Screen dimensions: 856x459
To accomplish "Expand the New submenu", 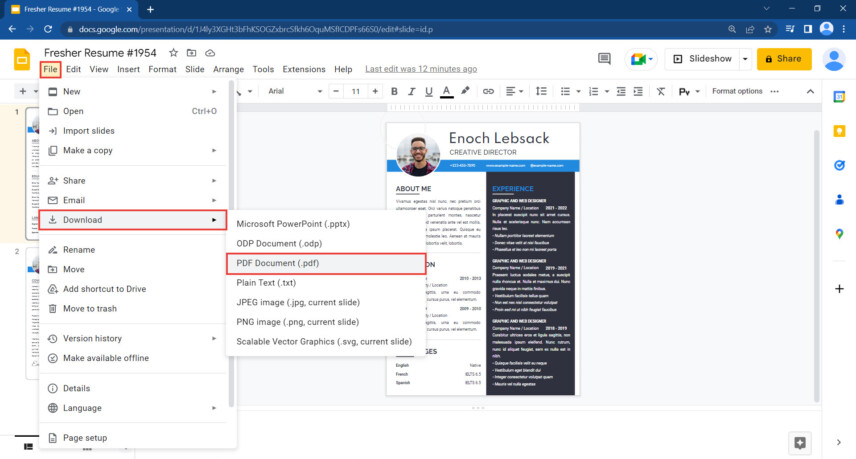I will (x=132, y=92).
